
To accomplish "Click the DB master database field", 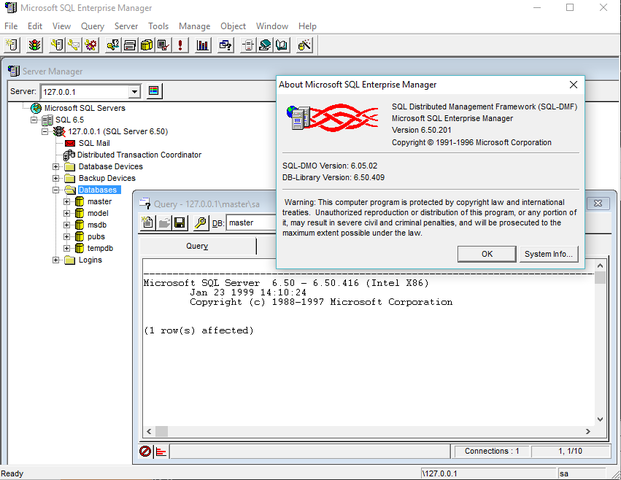I will click(251, 223).
